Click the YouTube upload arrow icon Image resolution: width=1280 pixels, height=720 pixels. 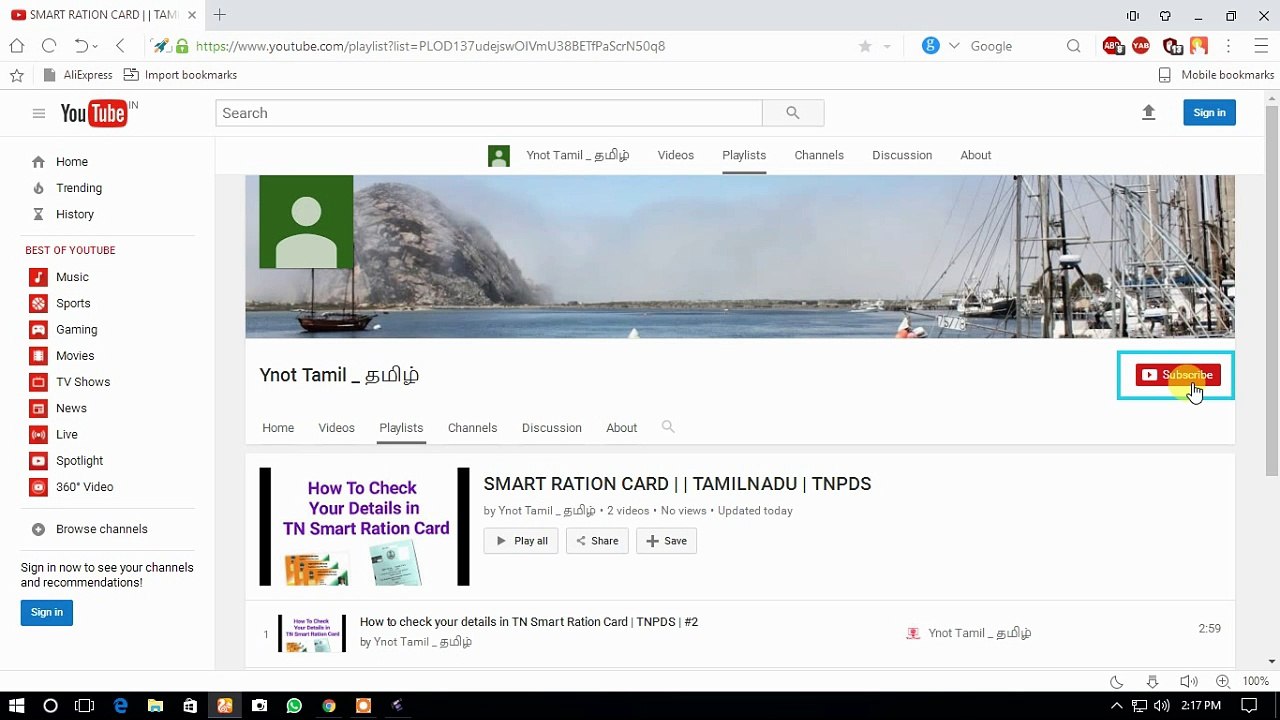coord(1148,113)
